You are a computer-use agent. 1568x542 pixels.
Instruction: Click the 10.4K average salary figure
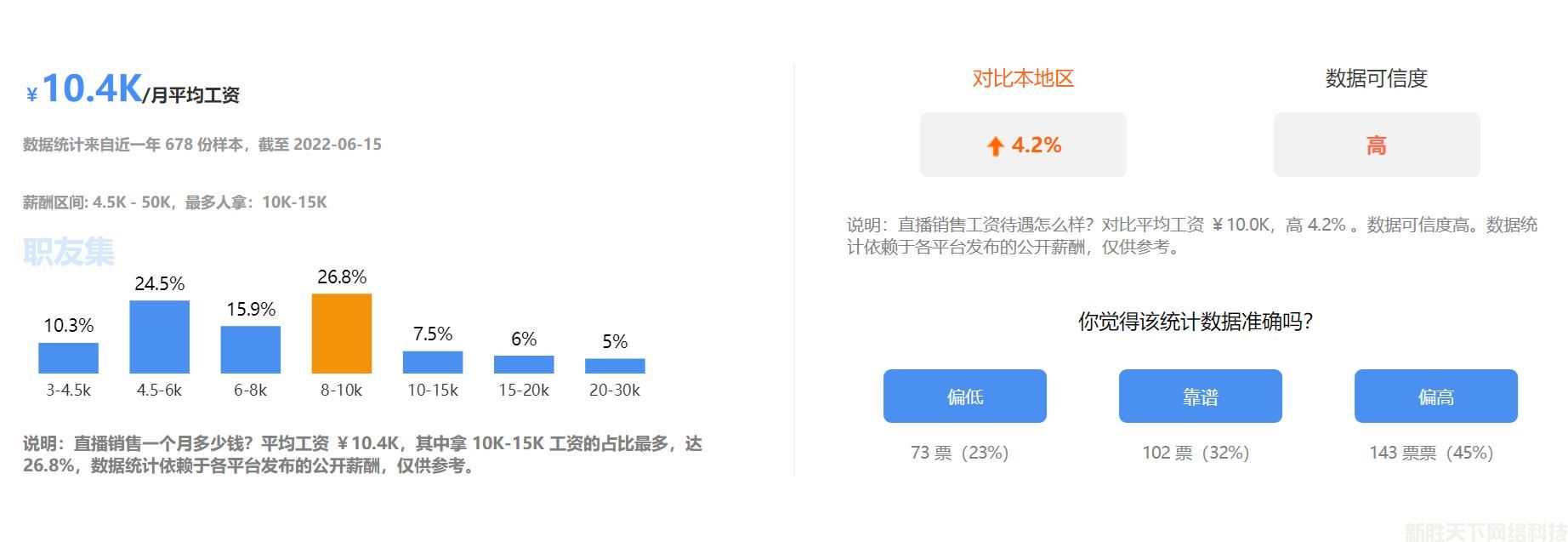click(92, 88)
